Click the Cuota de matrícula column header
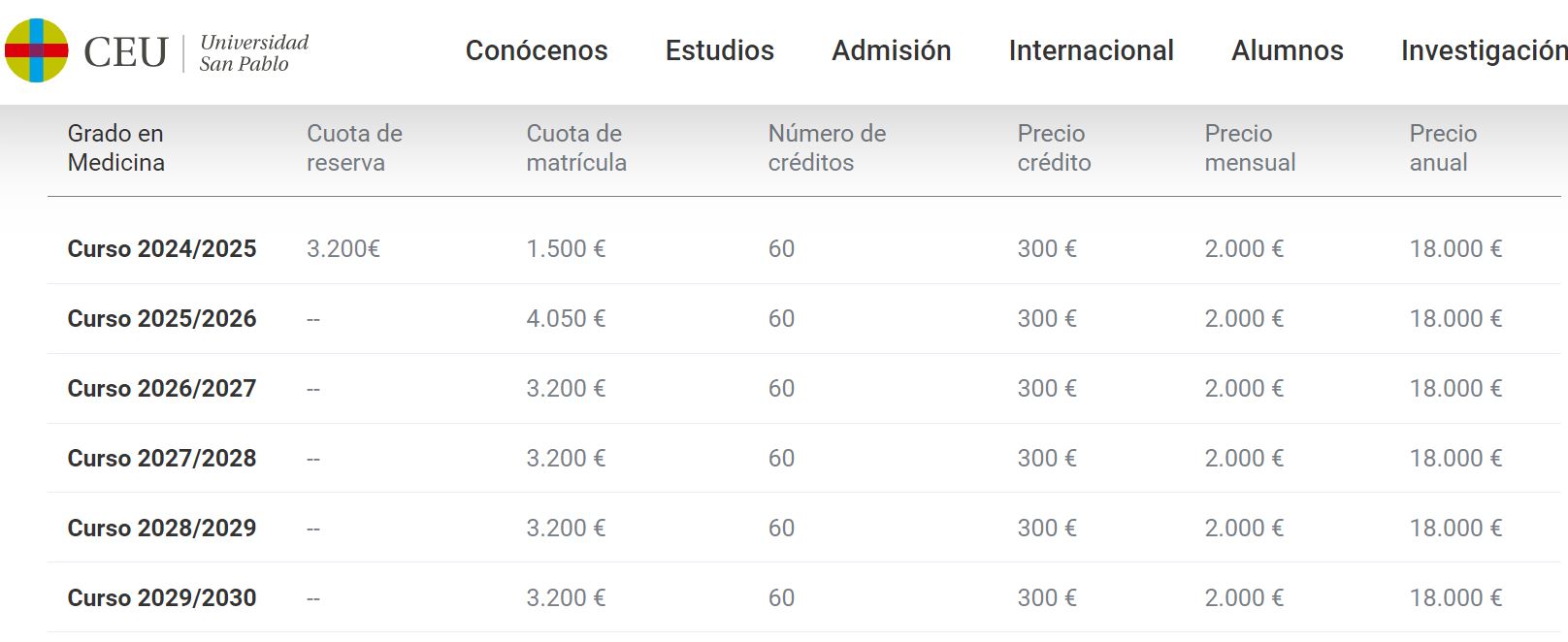 576,147
